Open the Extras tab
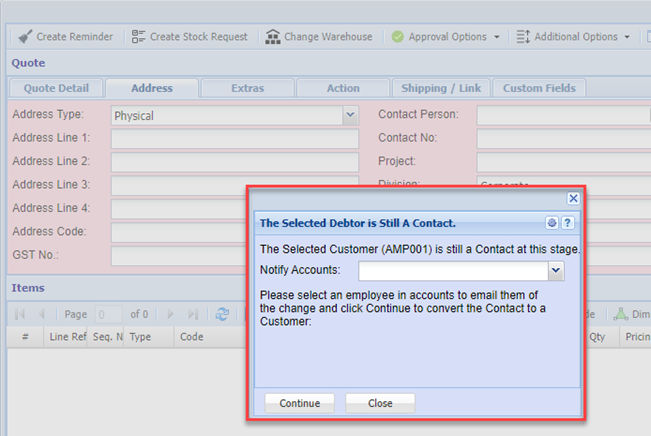Viewport: 651px width, 436px height. (x=247, y=88)
